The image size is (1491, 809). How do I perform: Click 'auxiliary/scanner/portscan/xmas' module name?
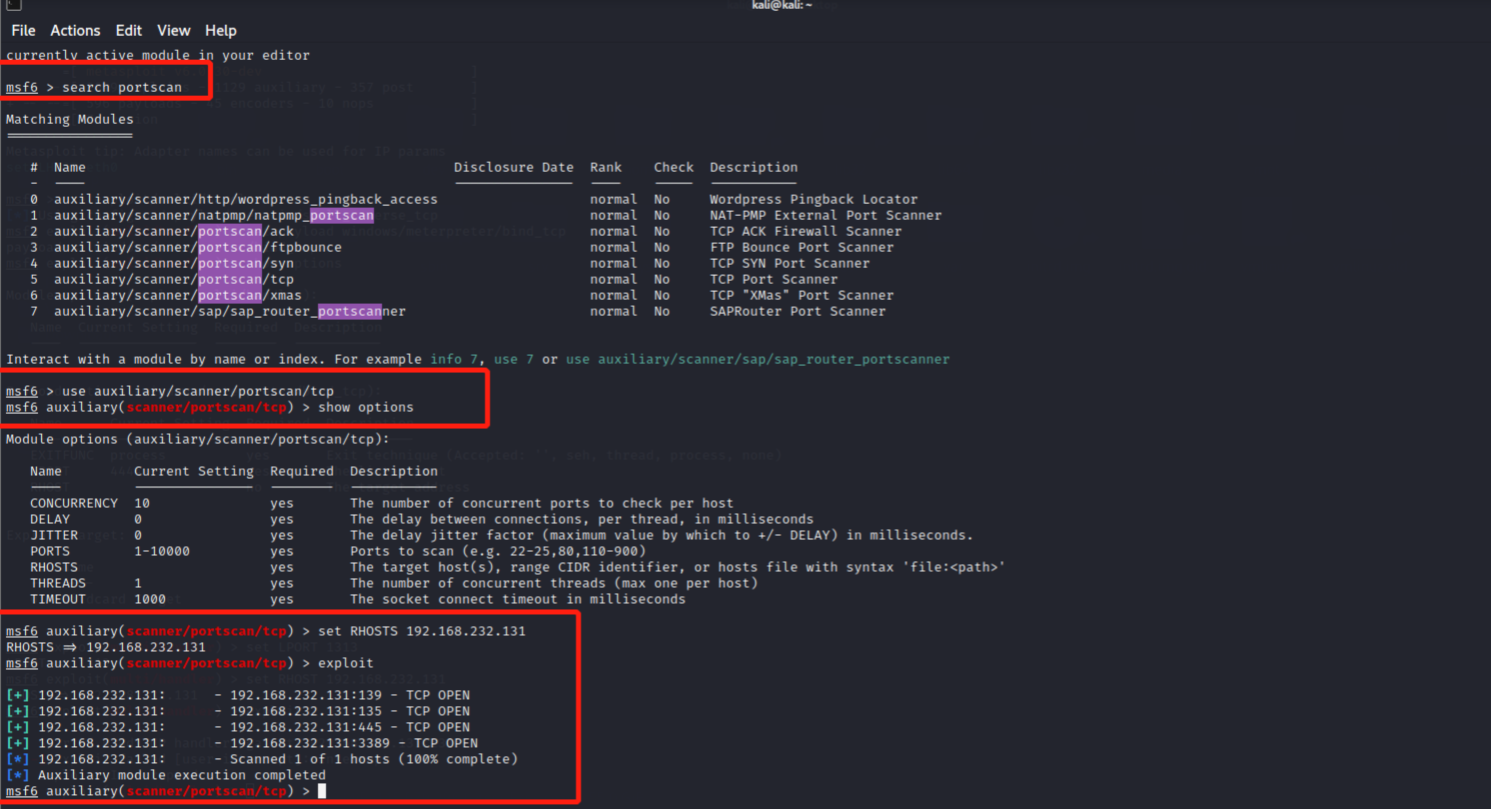(178, 295)
